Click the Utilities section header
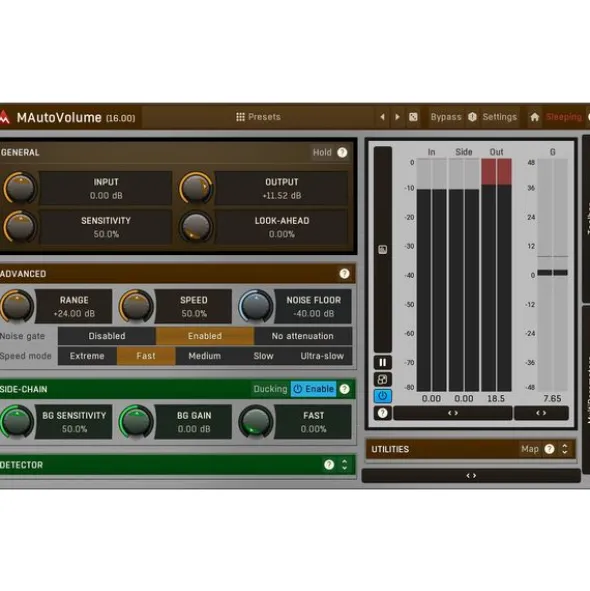 (x=470, y=449)
